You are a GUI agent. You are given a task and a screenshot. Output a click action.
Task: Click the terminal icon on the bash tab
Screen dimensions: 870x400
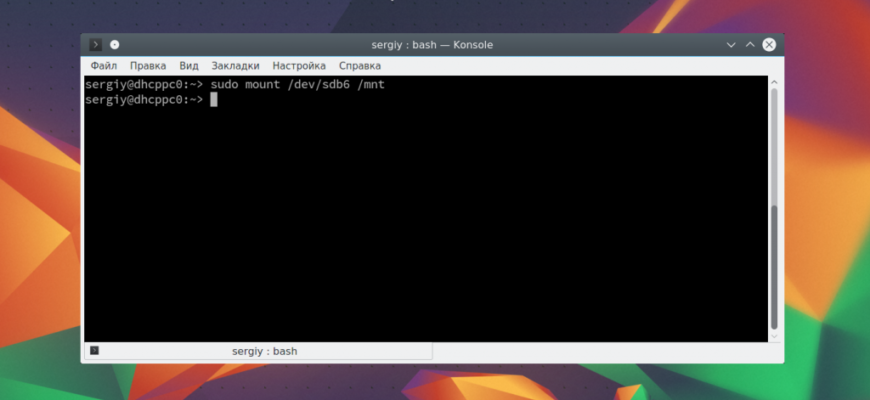(x=94, y=351)
